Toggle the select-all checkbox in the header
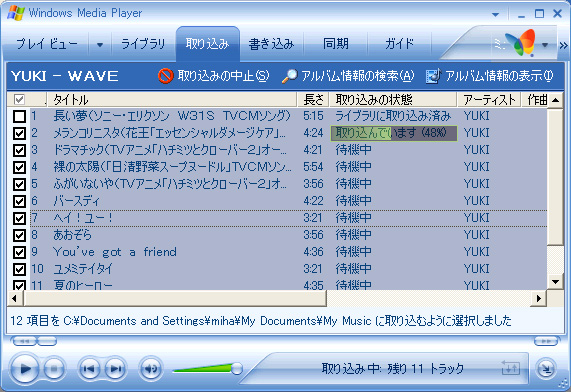Image resolution: width=571 pixels, height=392 pixels. pos(19,99)
